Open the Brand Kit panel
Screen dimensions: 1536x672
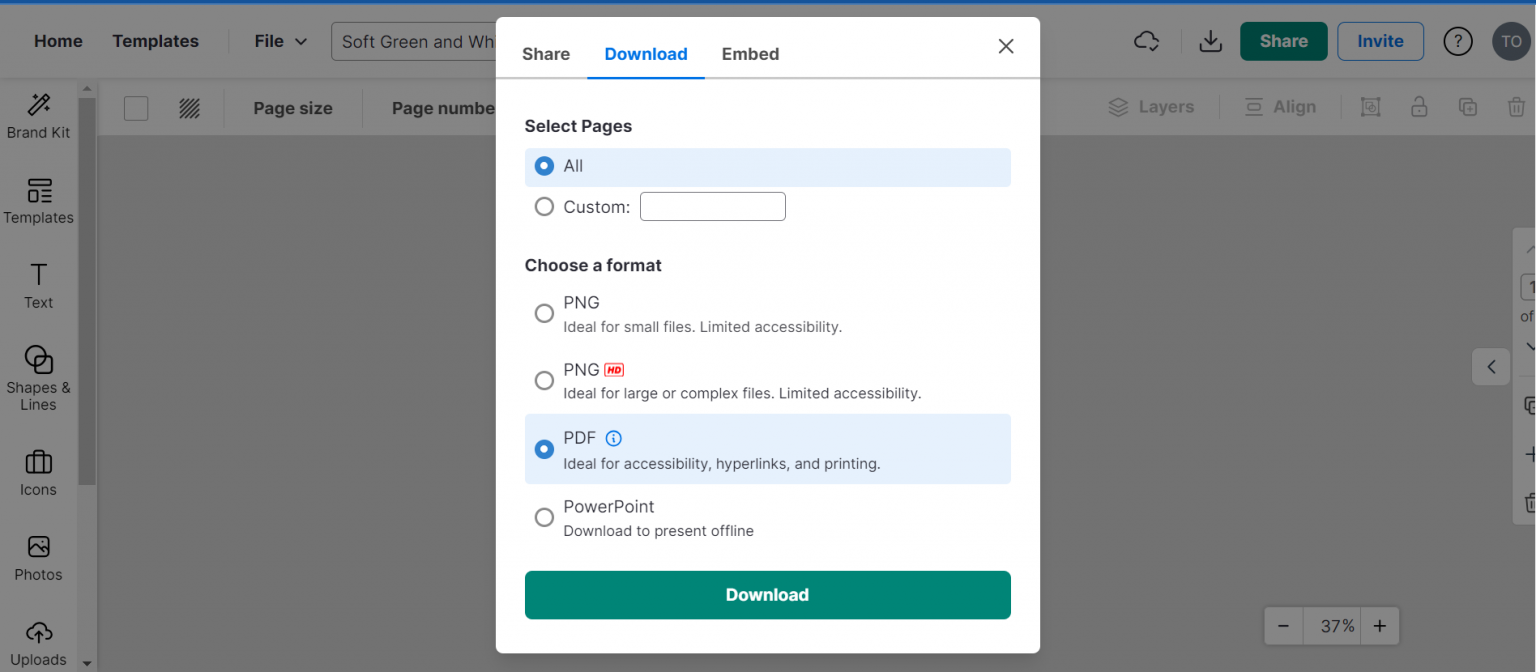tap(38, 116)
